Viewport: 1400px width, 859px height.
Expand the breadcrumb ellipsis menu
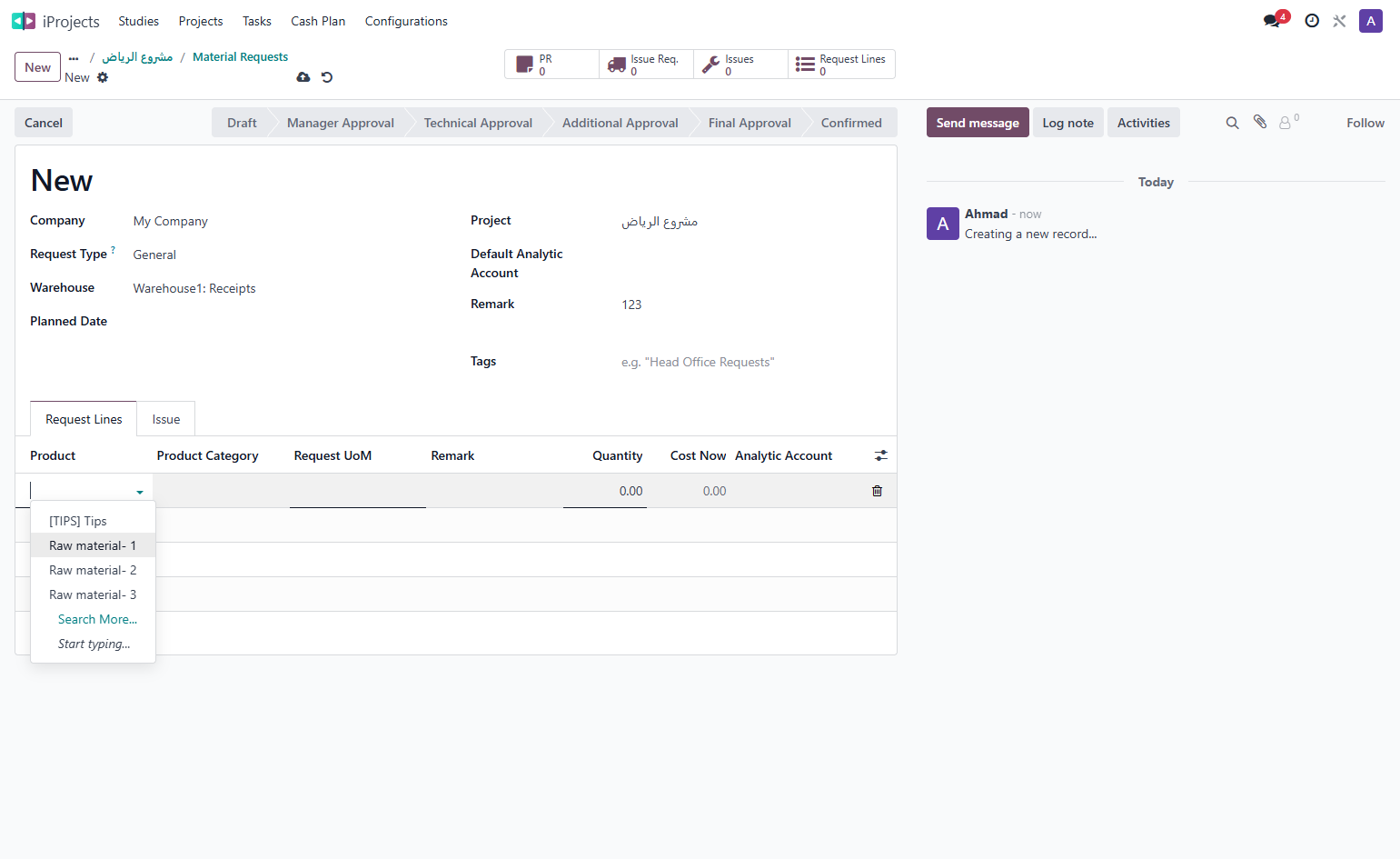click(74, 57)
